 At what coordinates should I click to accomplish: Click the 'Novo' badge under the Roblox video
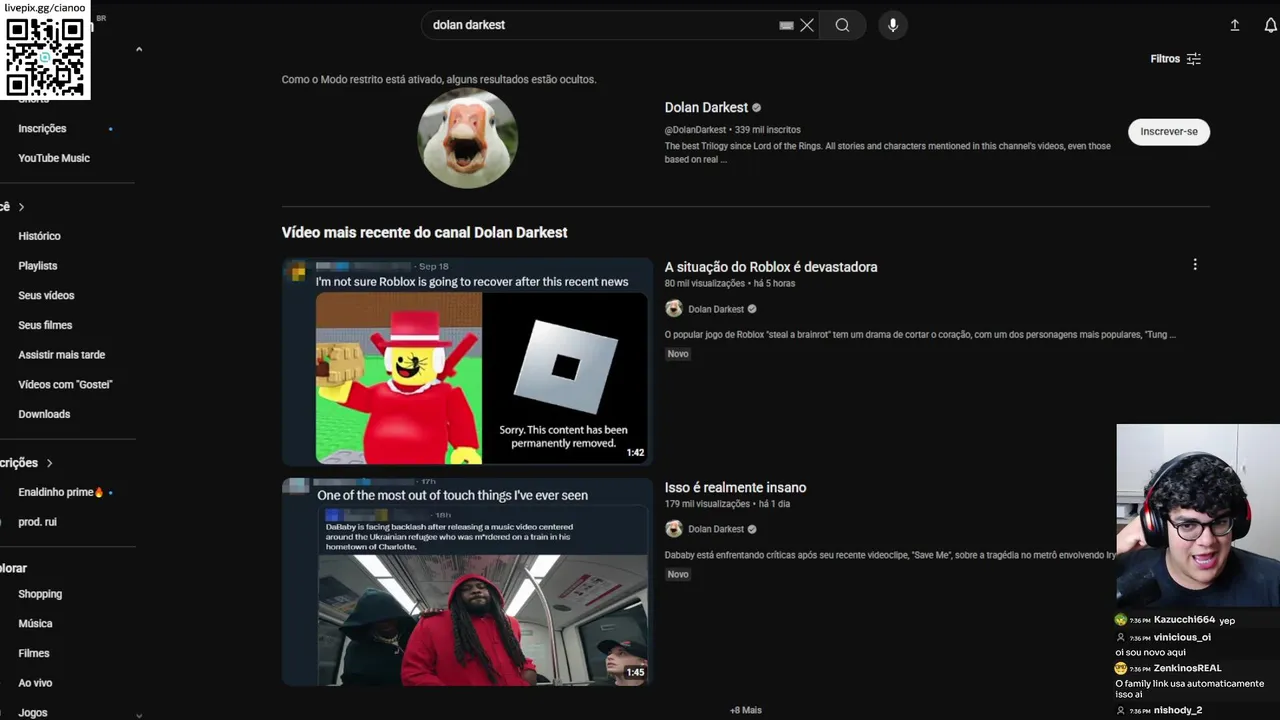click(x=678, y=354)
